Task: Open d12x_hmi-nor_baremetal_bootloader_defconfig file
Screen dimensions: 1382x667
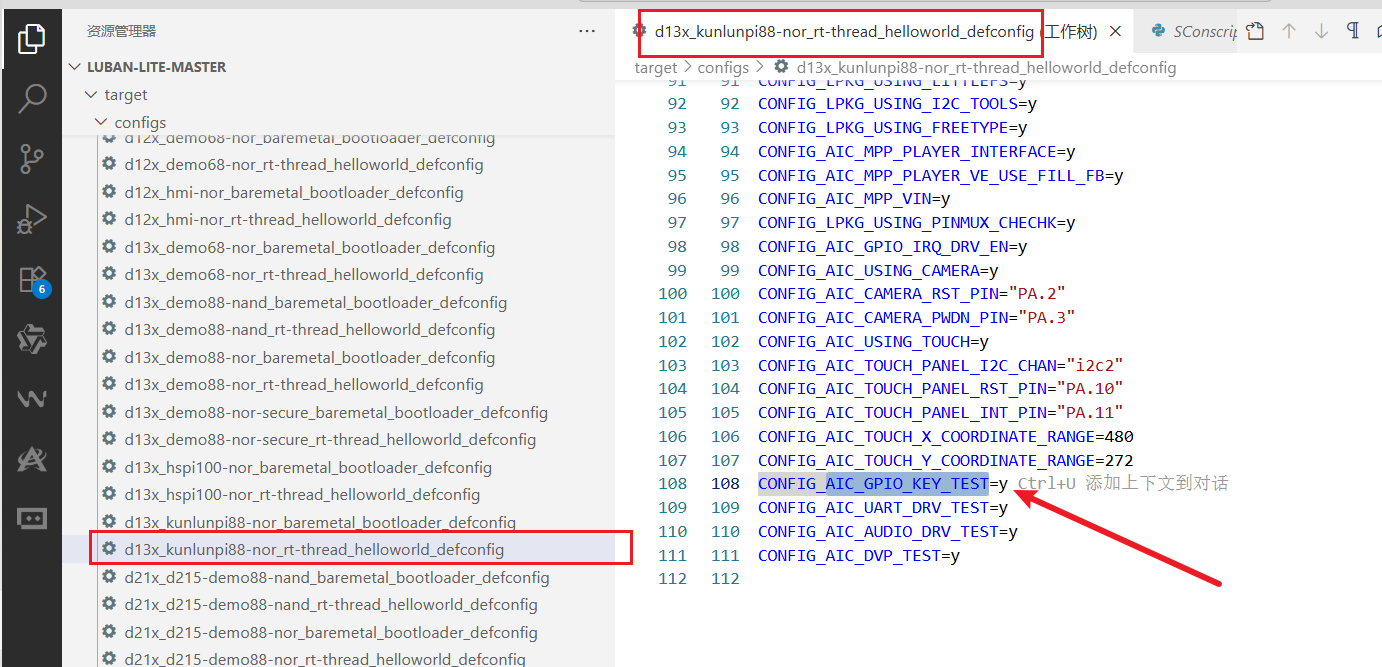Action: [x=294, y=192]
